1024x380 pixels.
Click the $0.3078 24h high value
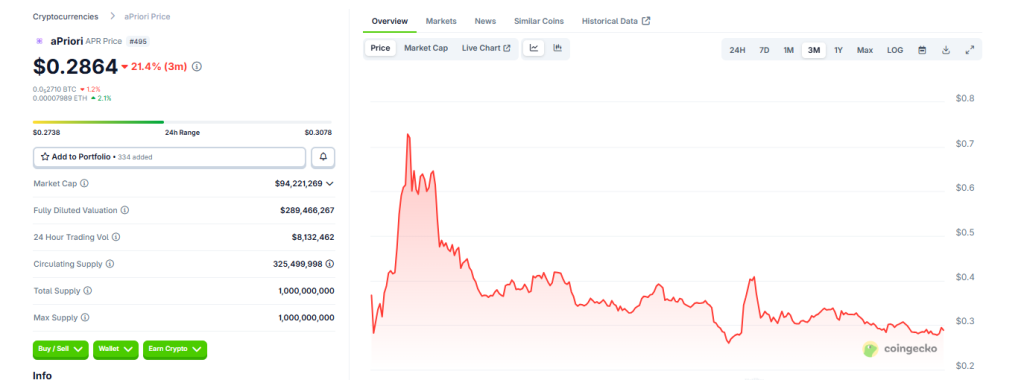tap(318, 133)
